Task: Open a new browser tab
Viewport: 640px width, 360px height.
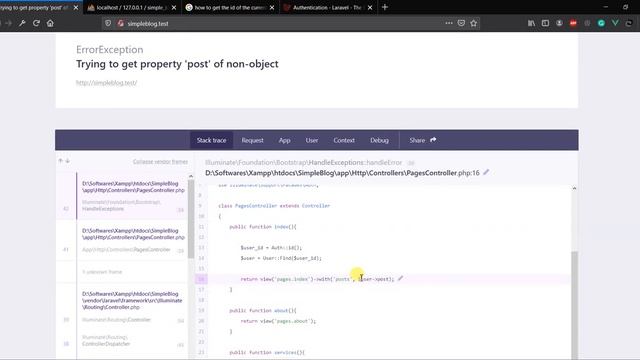Action: [x=384, y=7]
